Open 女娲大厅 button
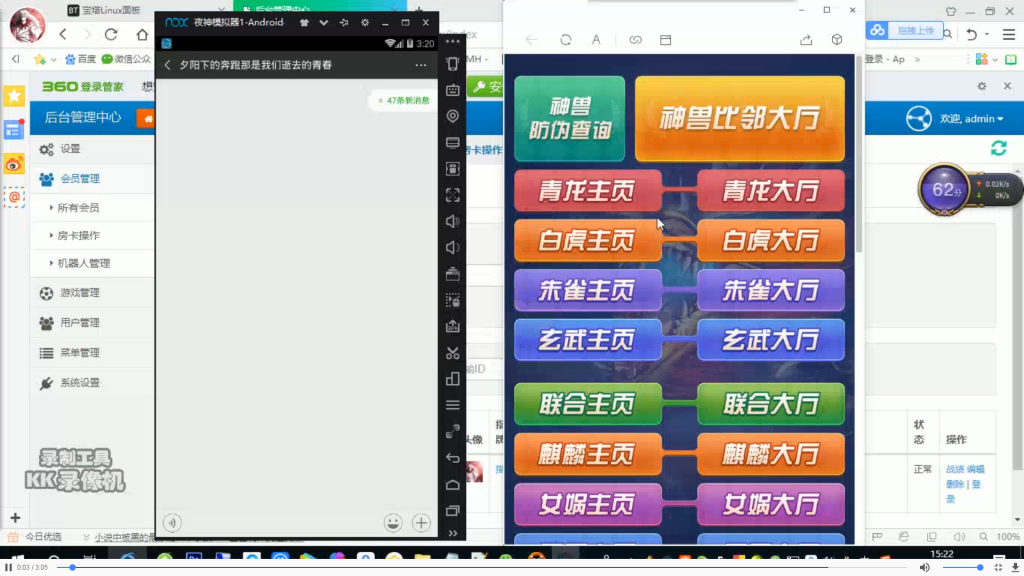Viewport: 1024px width, 576px height. coord(771,504)
